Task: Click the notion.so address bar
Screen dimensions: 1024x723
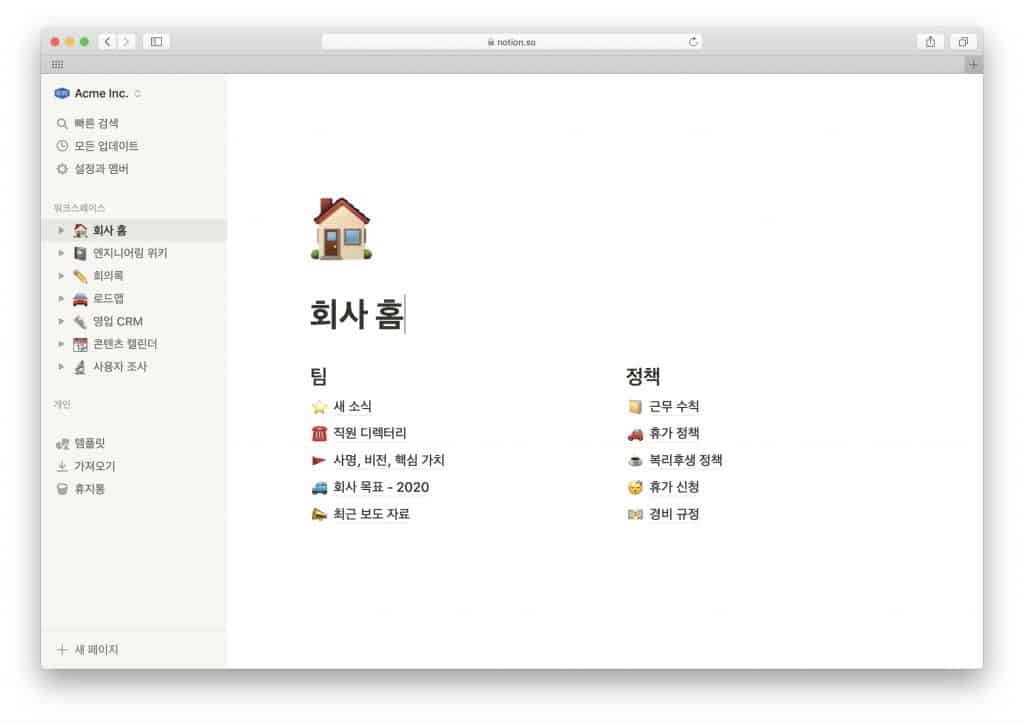Action: pos(511,41)
